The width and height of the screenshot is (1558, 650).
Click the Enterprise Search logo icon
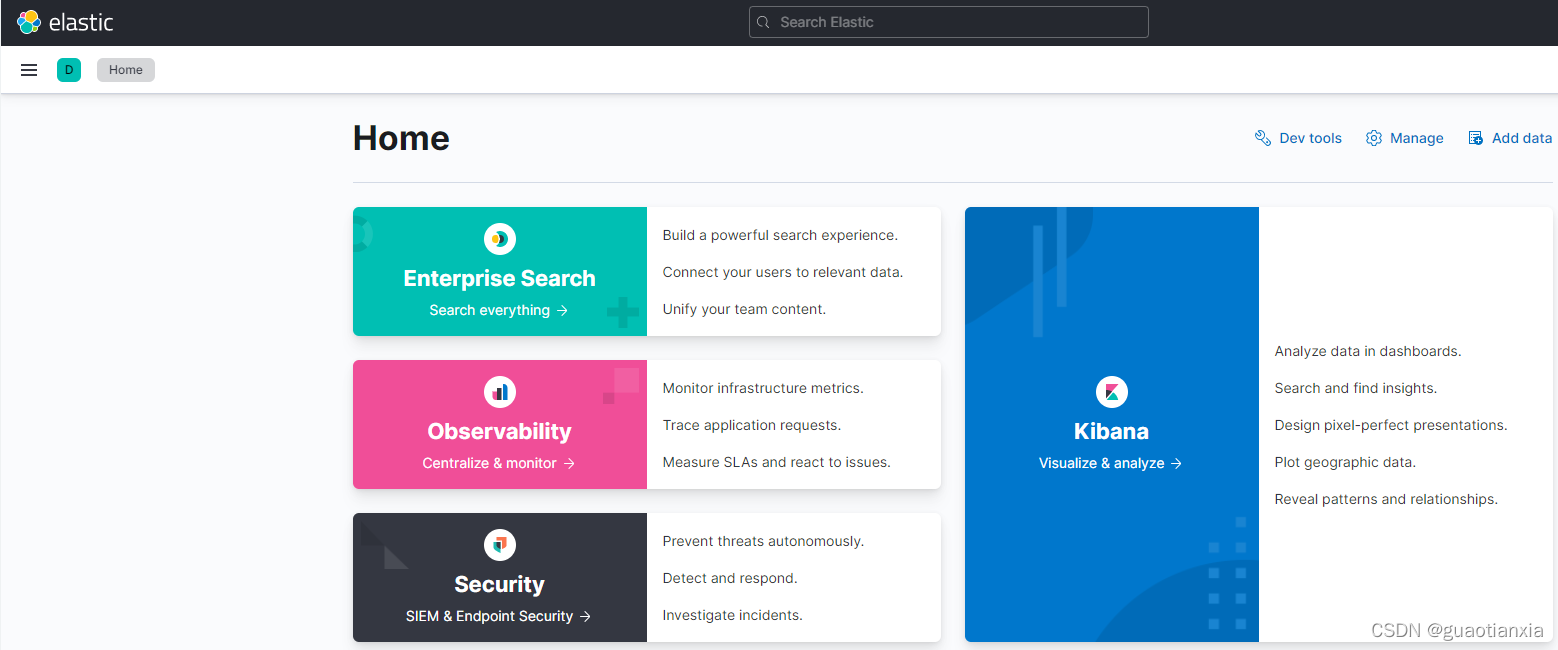pos(500,239)
